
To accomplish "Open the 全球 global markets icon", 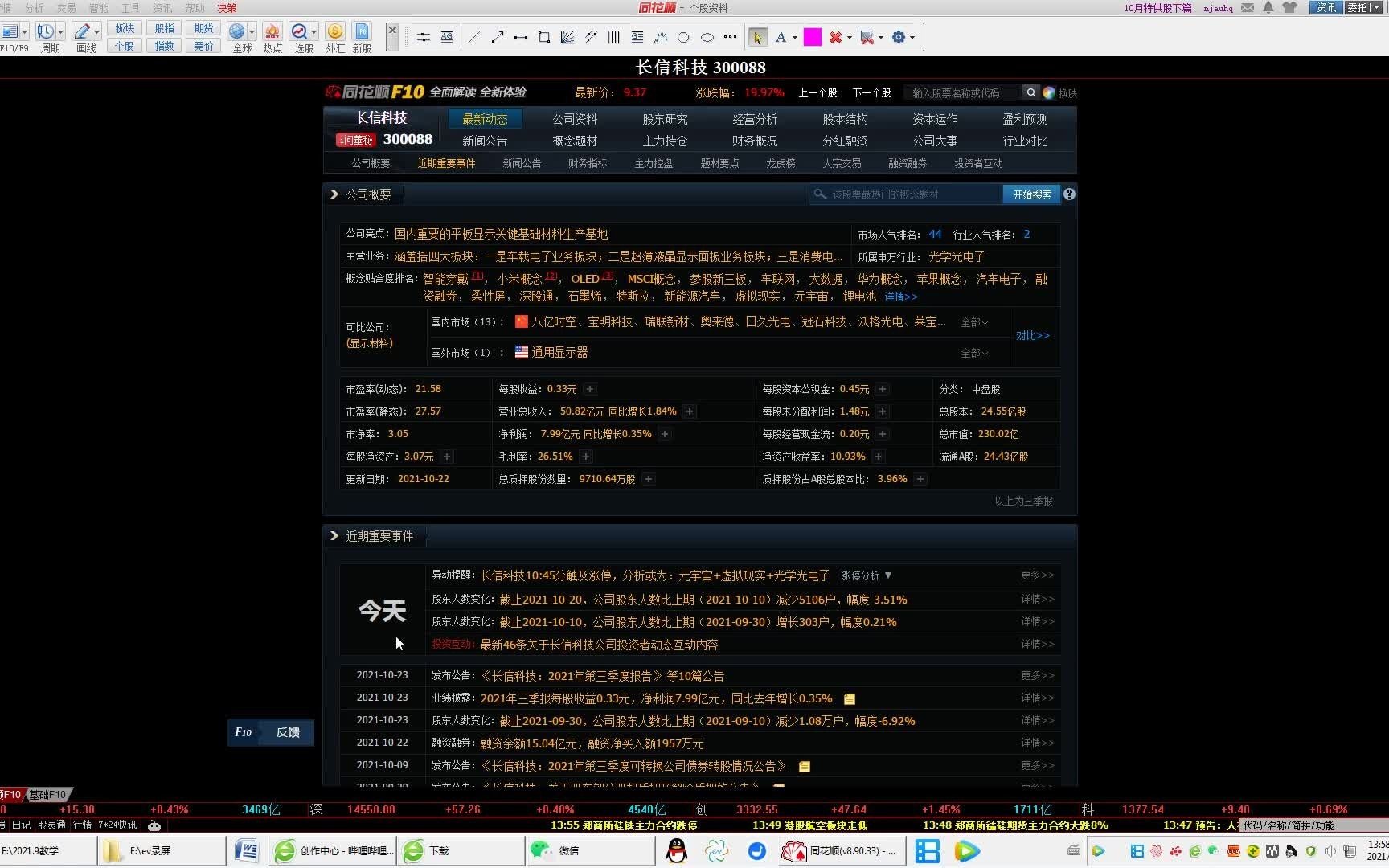I will tap(237, 31).
